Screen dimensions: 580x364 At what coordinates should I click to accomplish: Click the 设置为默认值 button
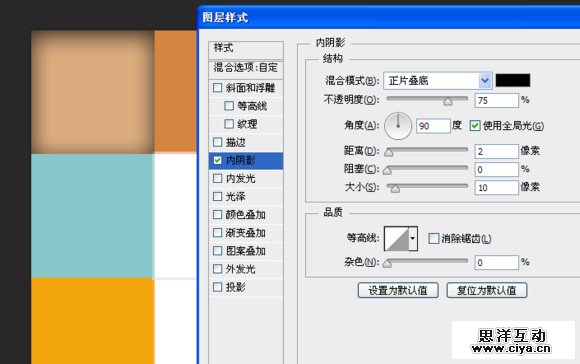click(398, 290)
